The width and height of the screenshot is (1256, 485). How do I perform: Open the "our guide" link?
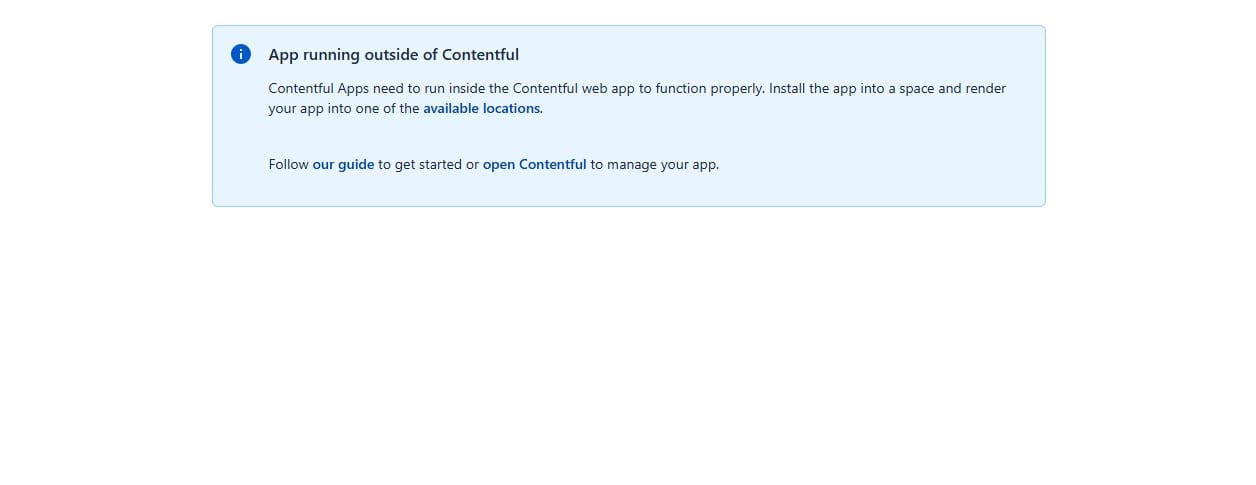pyautogui.click(x=343, y=164)
